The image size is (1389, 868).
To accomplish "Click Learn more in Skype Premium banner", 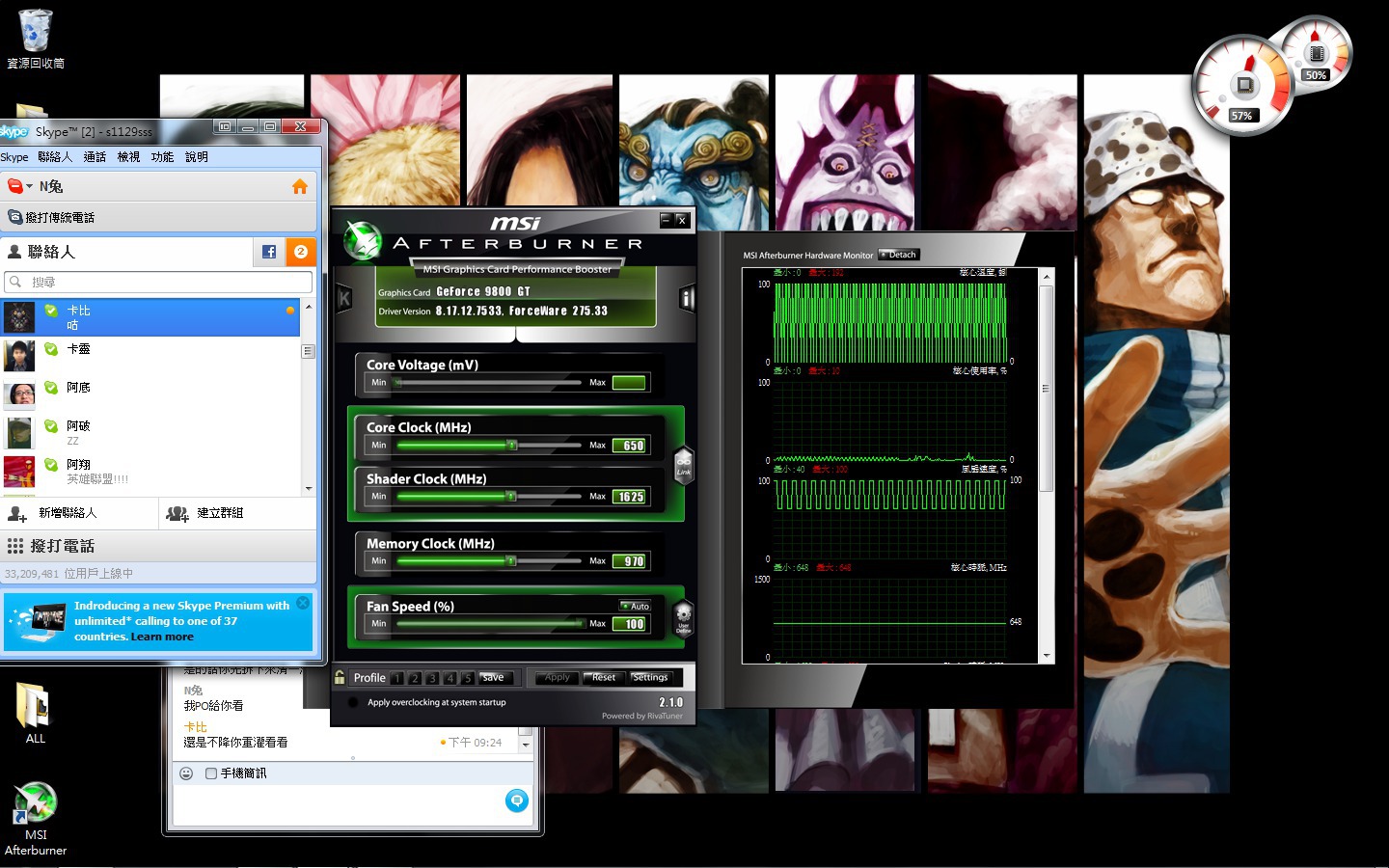I will pyautogui.click(x=162, y=637).
